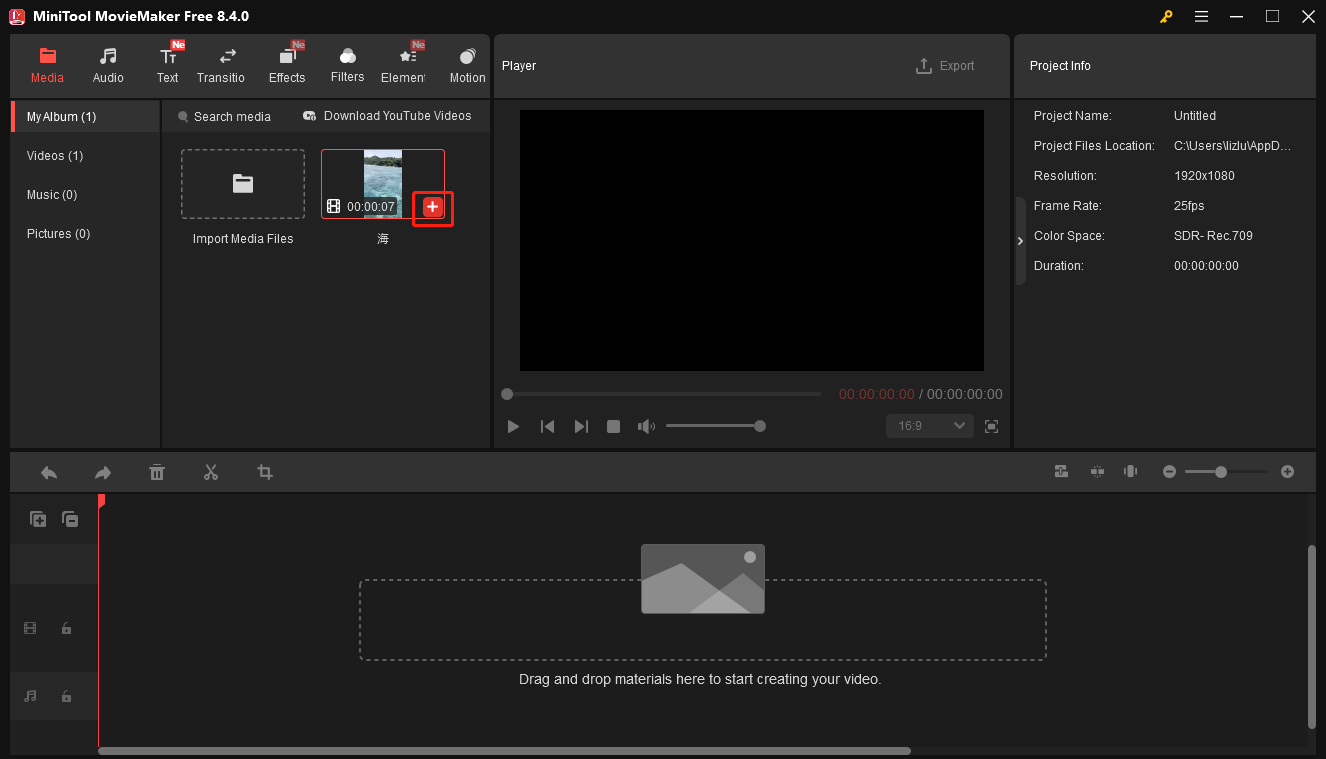
Task: Open the Filters library
Action: pos(347,62)
